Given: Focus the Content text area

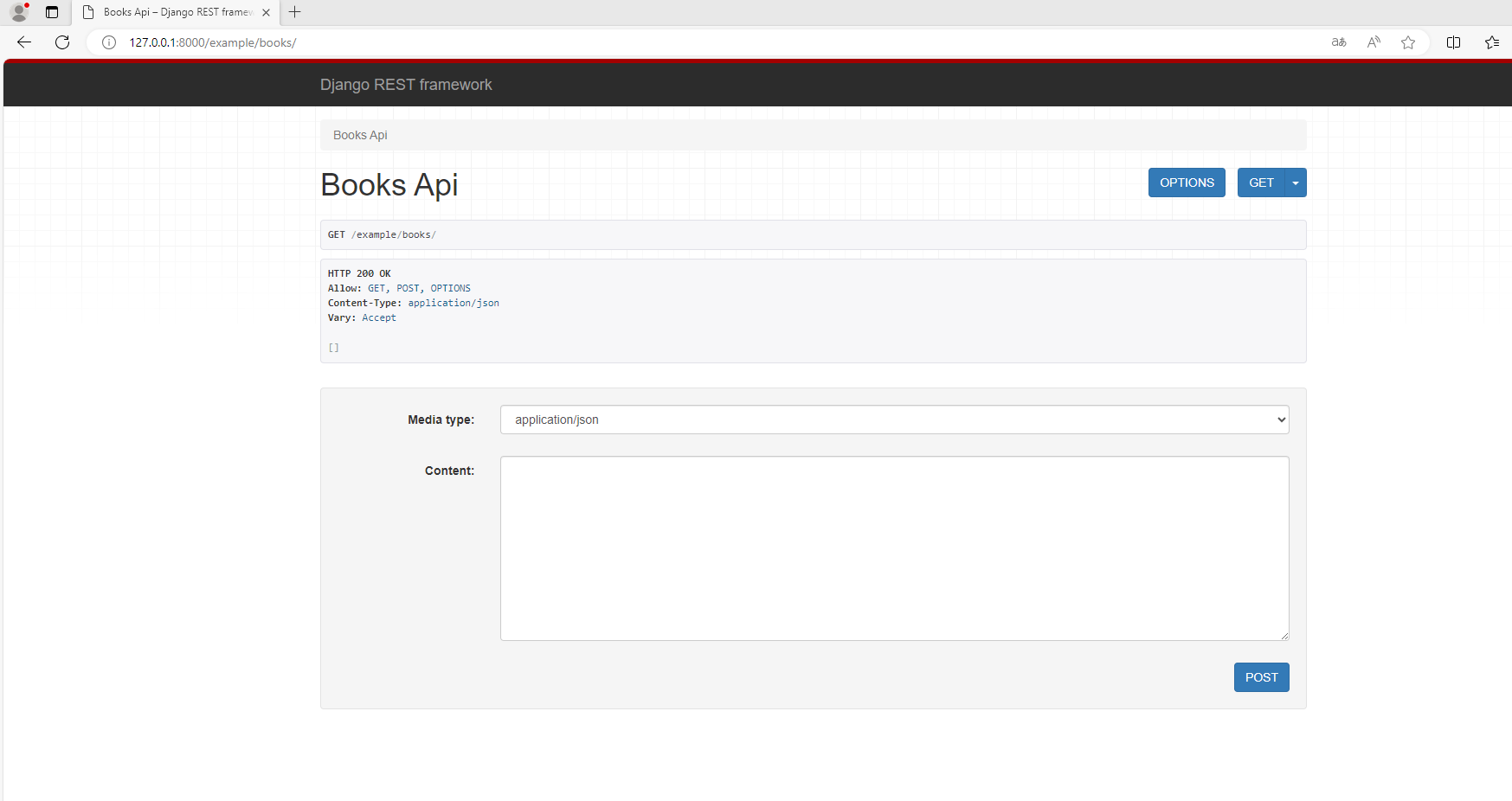Looking at the screenshot, I should [895, 548].
